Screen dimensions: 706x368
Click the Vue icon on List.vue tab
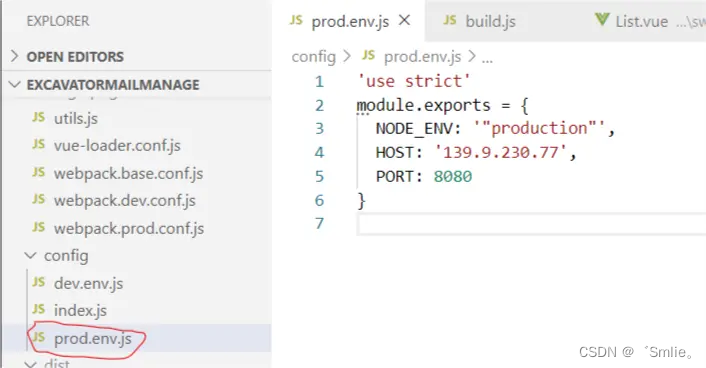(x=602, y=20)
